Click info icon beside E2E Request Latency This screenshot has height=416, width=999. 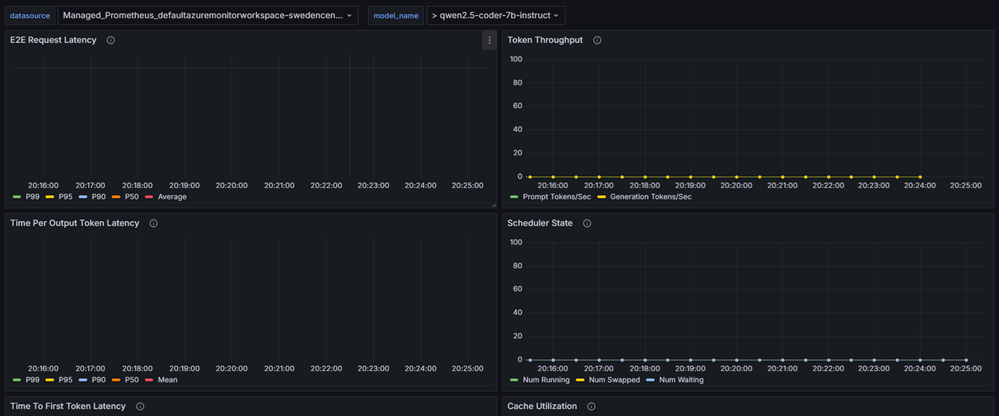pyautogui.click(x=111, y=41)
